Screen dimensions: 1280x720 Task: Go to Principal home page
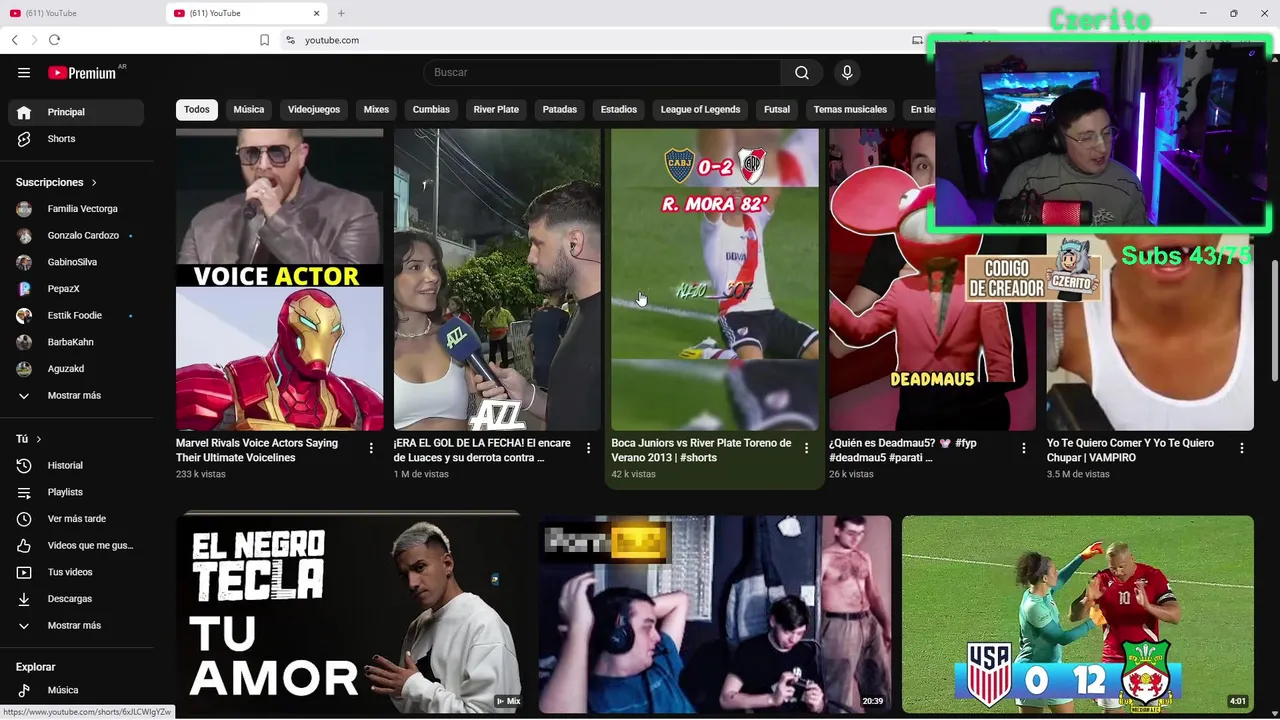tap(76, 112)
